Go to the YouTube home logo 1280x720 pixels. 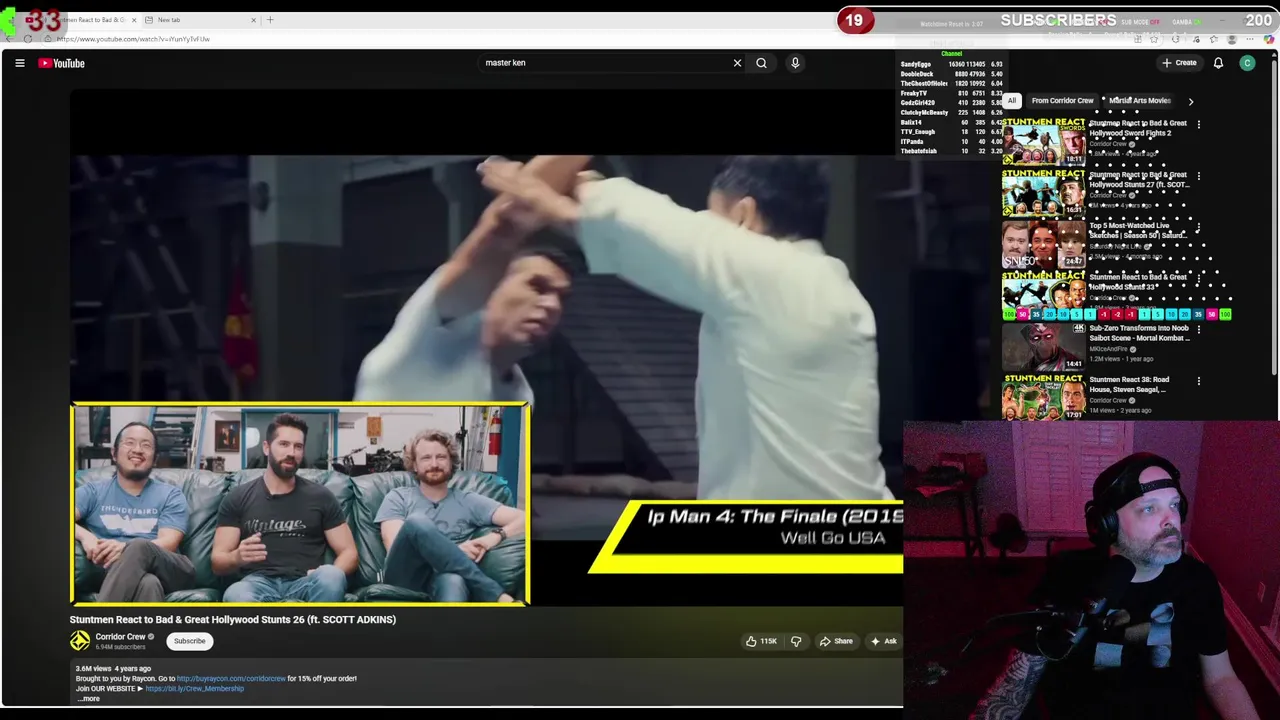coord(62,63)
